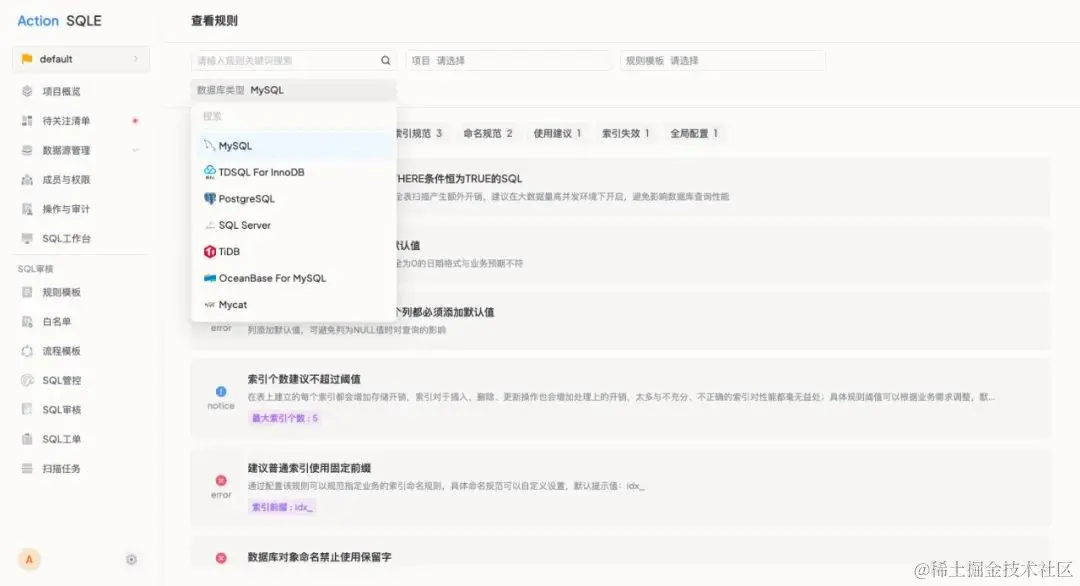Click red error icon on 数据库对象命名禁止使用保留字

pos(220,558)
